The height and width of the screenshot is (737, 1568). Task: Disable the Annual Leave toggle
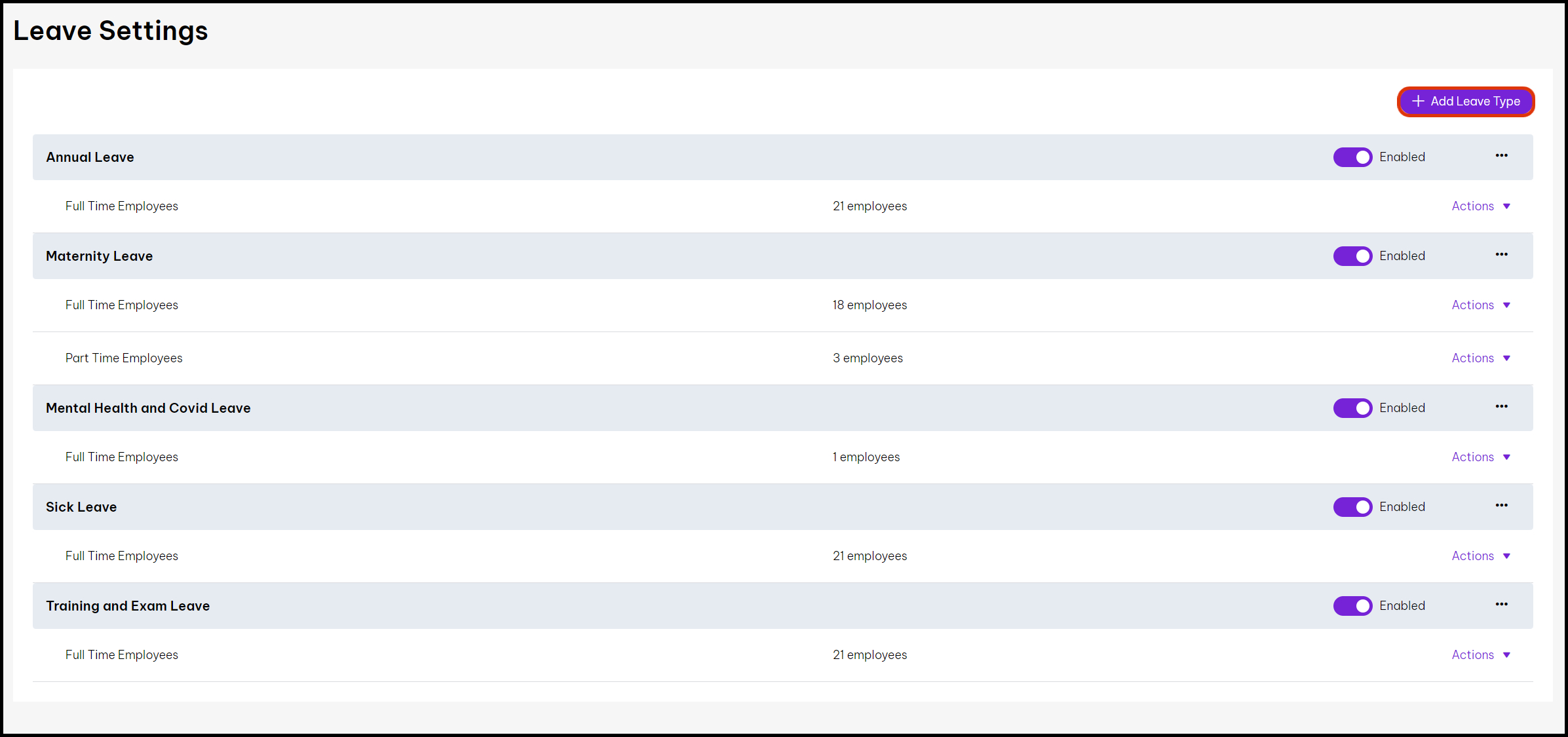coord(1352,157)
